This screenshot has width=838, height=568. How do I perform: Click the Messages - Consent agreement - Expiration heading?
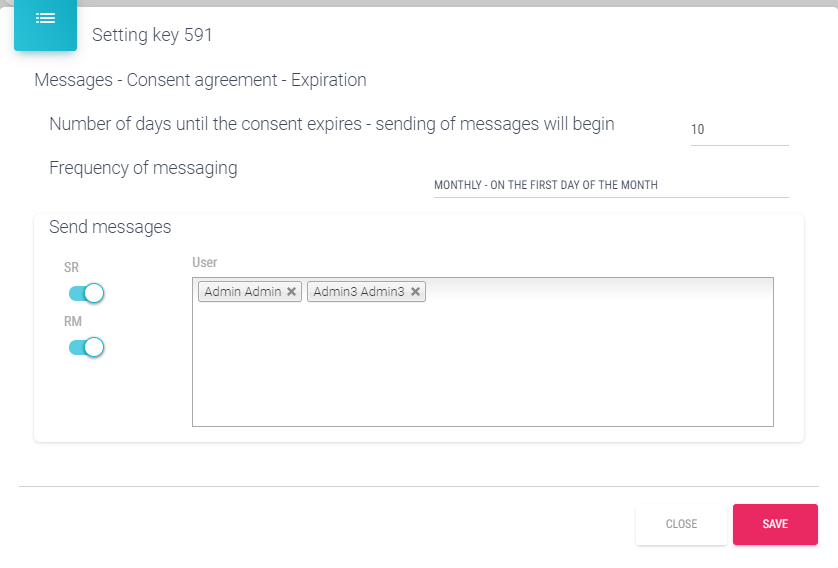tap(200, 80)
